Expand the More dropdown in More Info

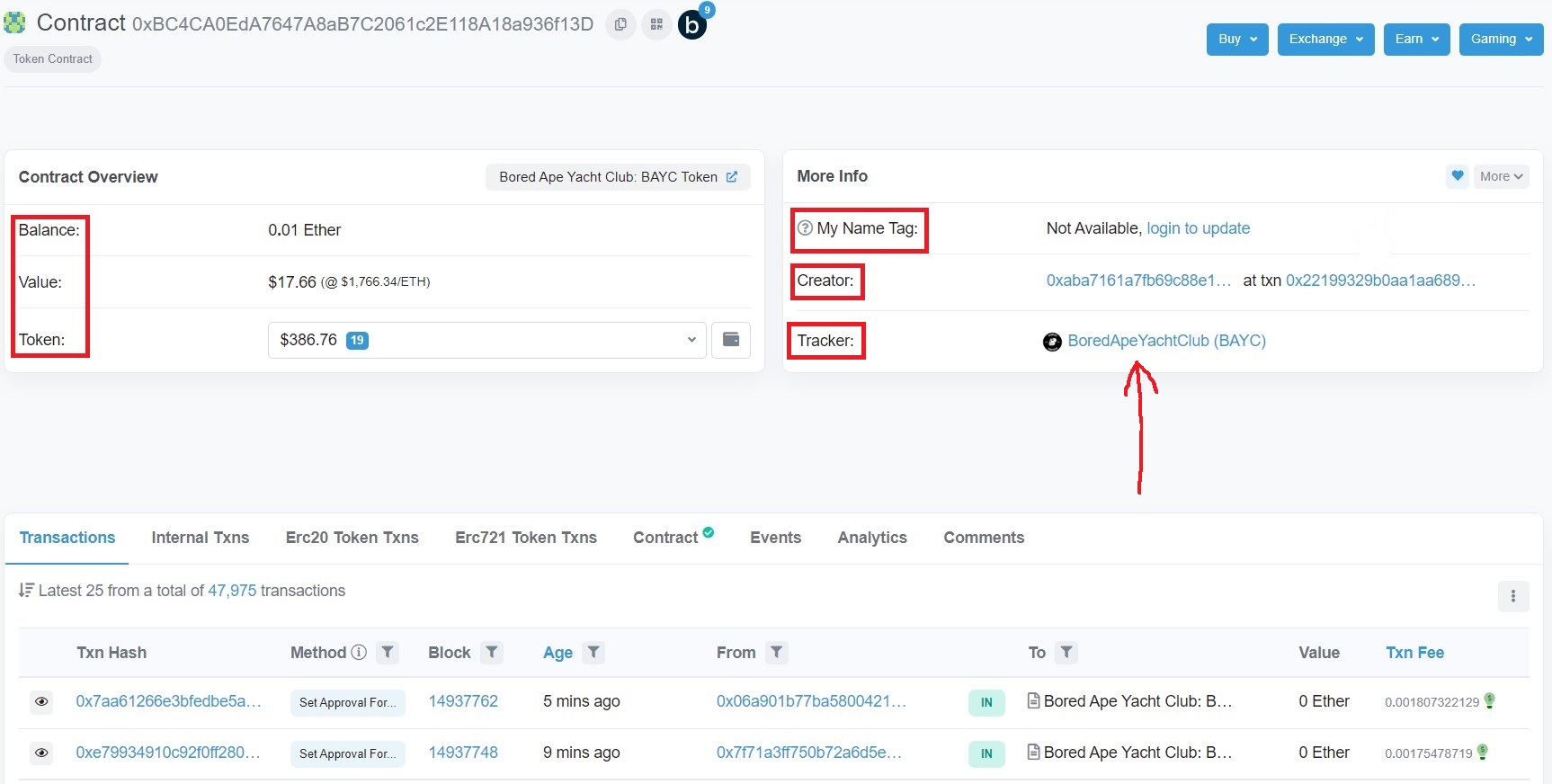pyautogui.click(x=1501, y=176)
